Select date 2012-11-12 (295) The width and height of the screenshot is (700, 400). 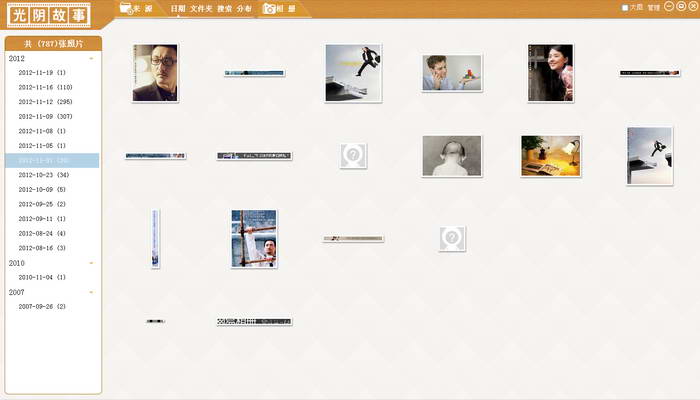coord(46,102)
